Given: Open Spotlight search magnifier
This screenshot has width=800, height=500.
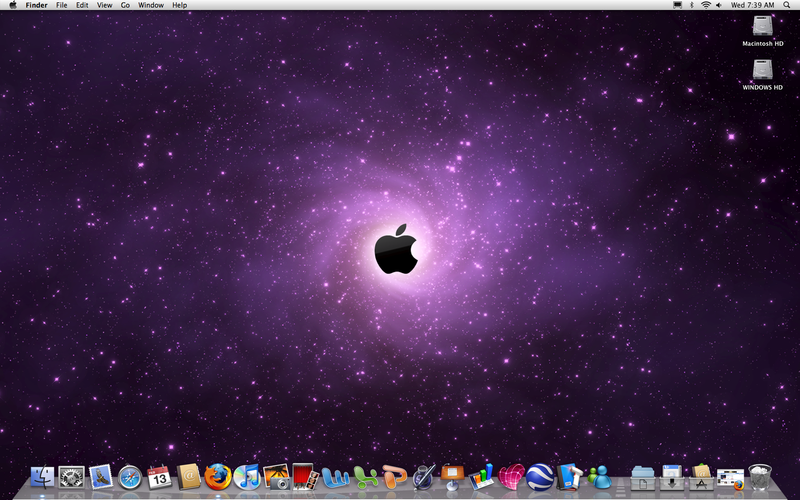Looking at the screenshot, I should click(787, 5).
